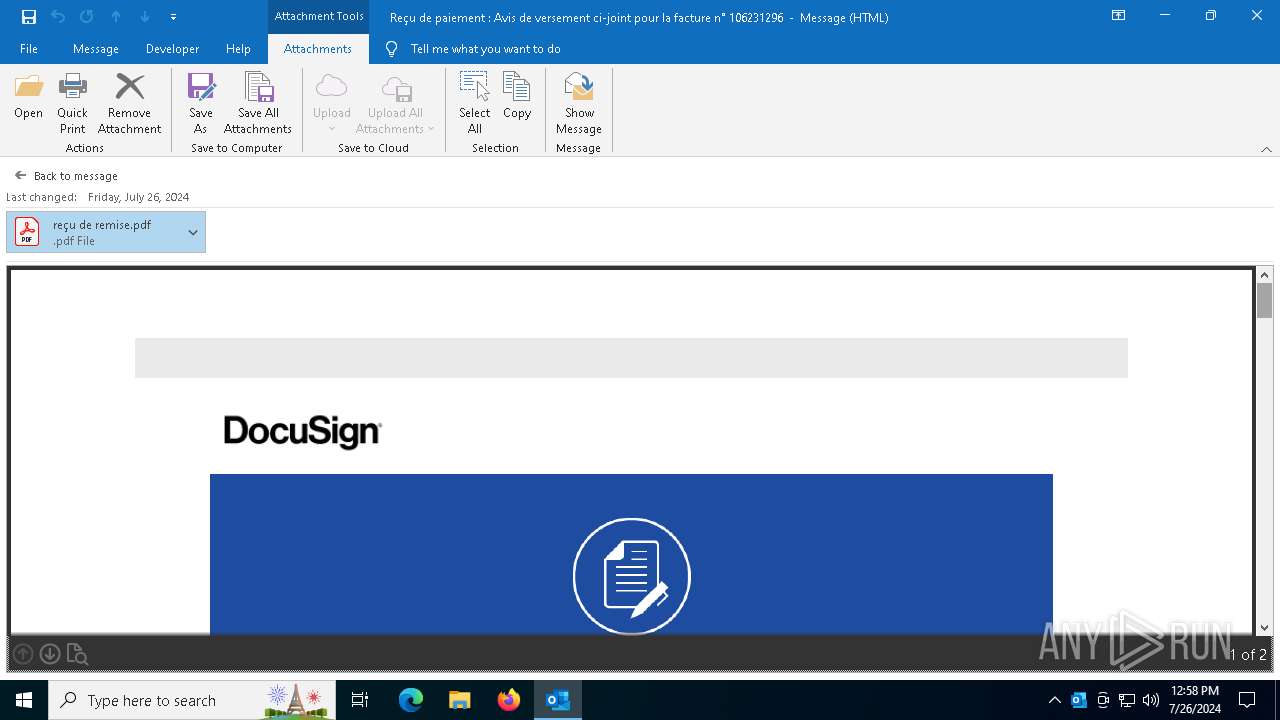Click Outlook icon in system tray
Screen dimensions: 1280x720
[1079, 700]
